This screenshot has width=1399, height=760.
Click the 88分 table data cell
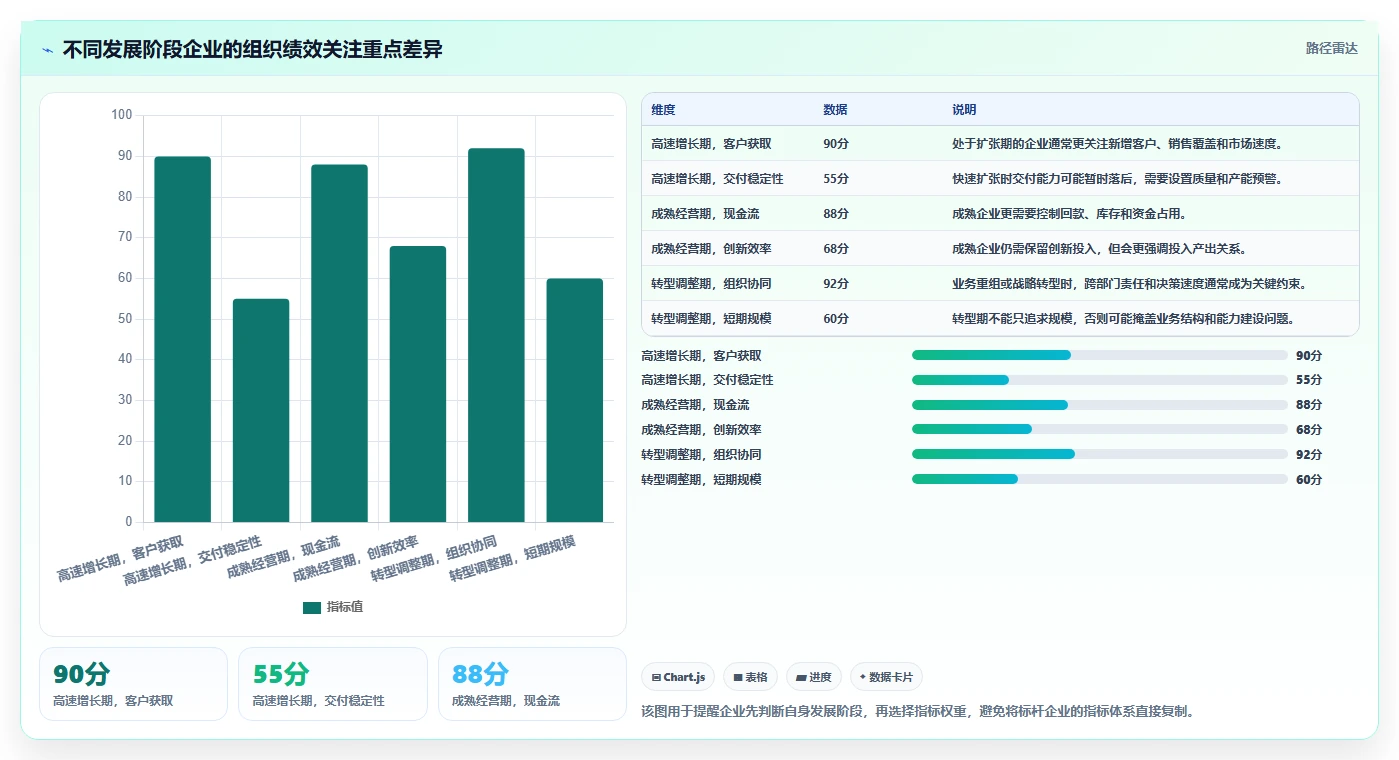(836, 214)
